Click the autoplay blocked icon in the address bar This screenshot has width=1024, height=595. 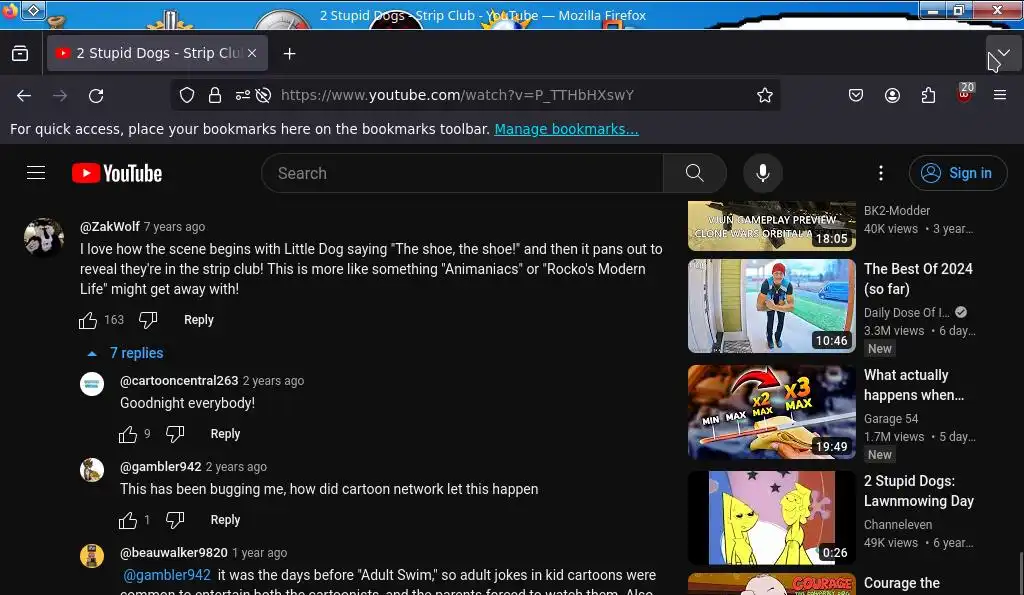point(263,95)
